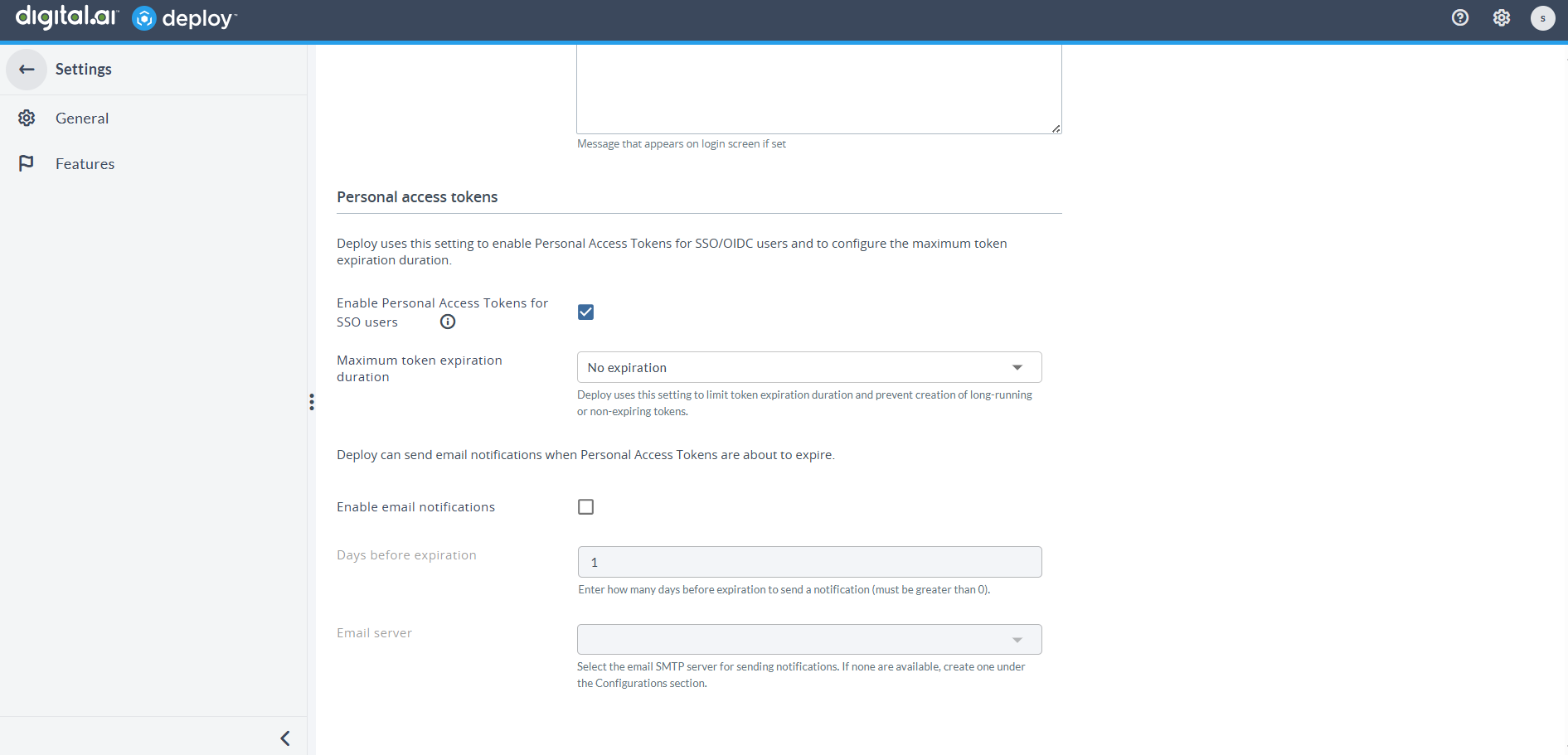The height and width of the screenshot is (755, 1568).
Task: Open the user avatar menu
Action: pyautogui.click(x=1542, y=18)
